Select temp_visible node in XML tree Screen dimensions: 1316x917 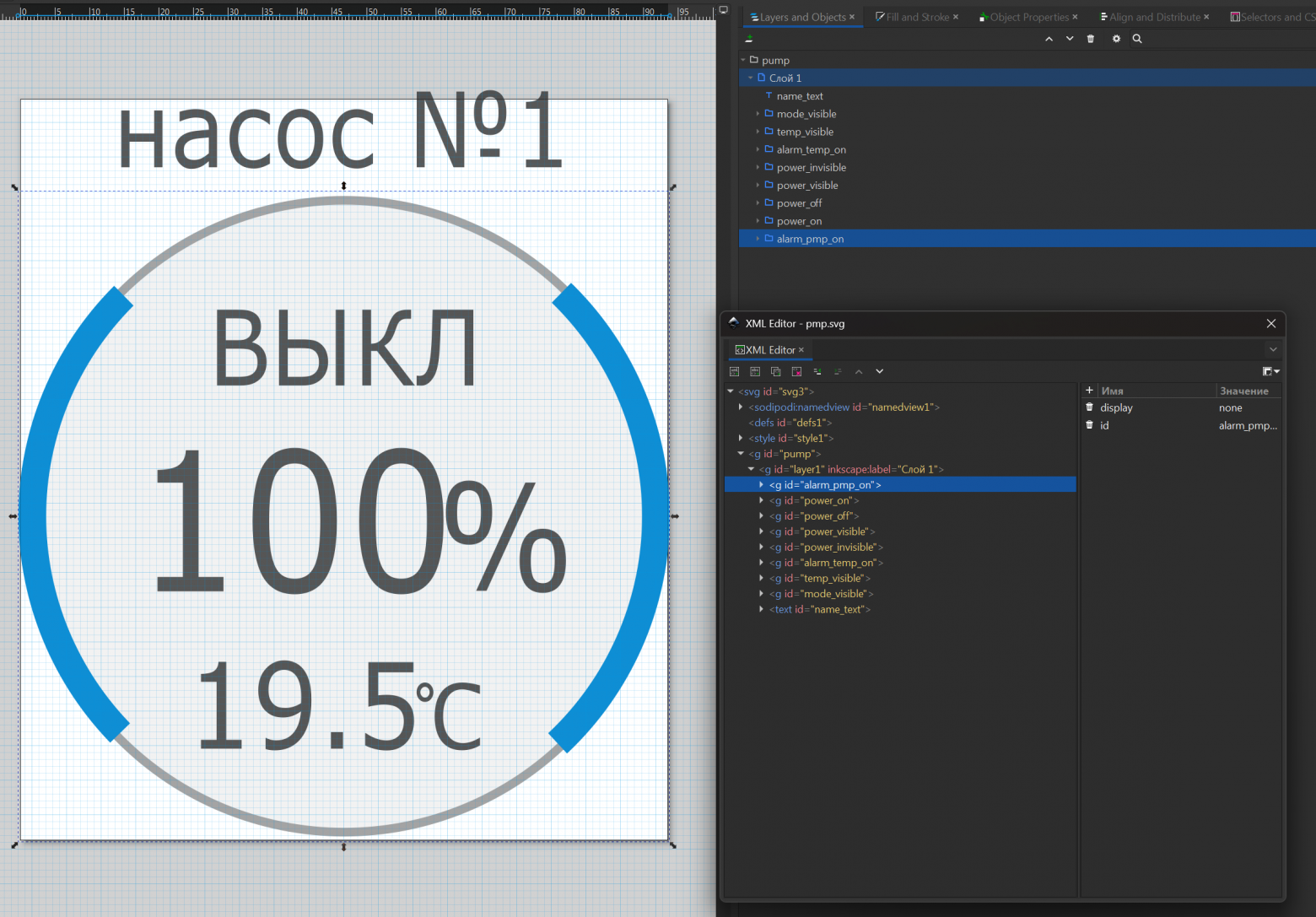[820, 578]
